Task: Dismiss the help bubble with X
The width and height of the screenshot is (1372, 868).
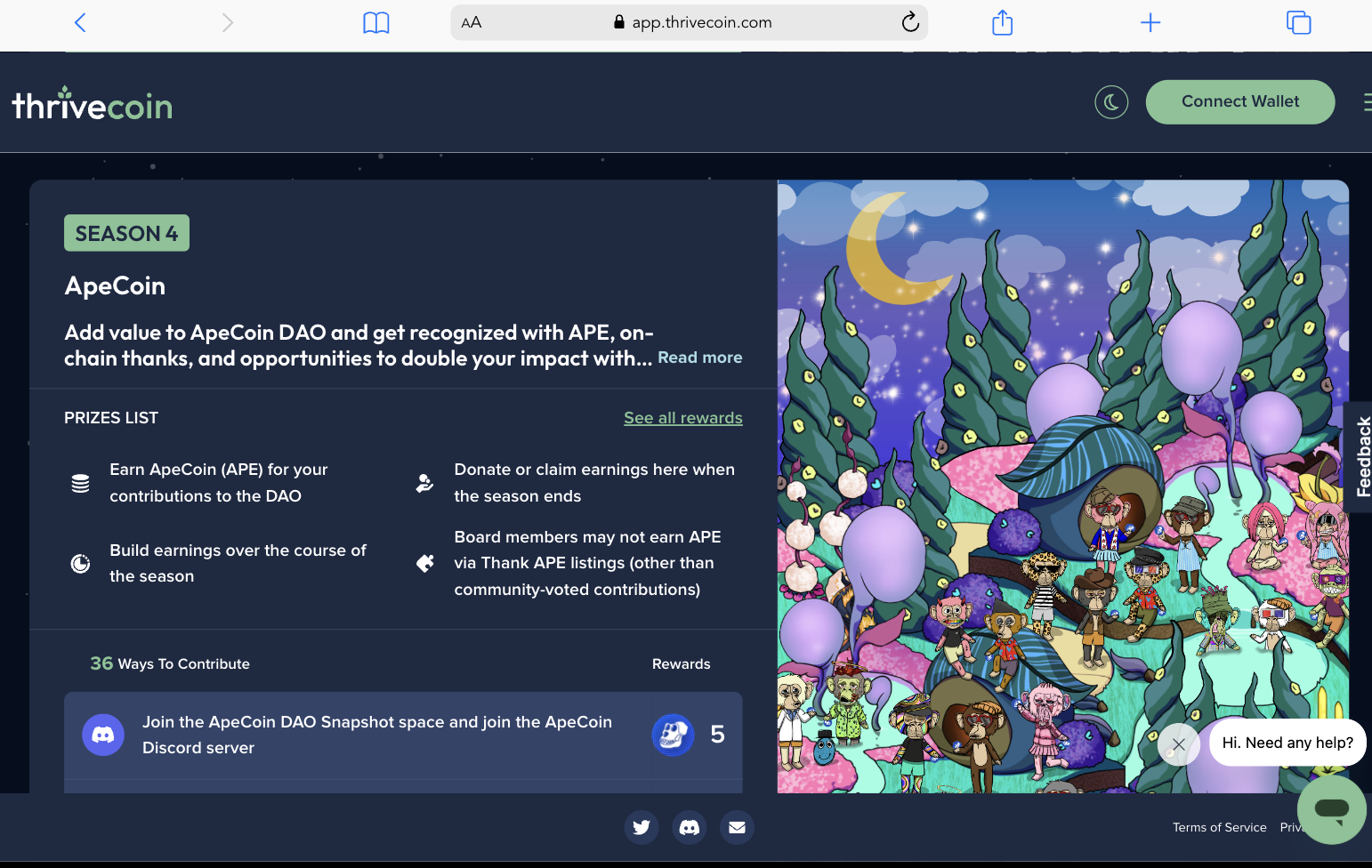Action: (x=1179, y=743)
